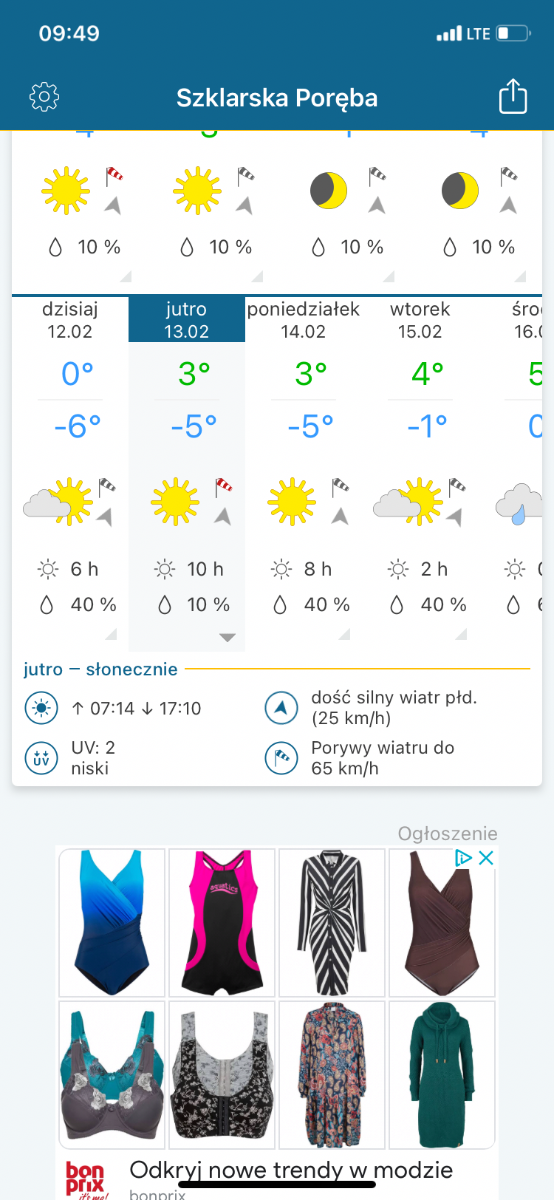Viewport: 554px width, 1200px height.
Task: Collapse the jutro details with down arrow
Action: point(227,637)
